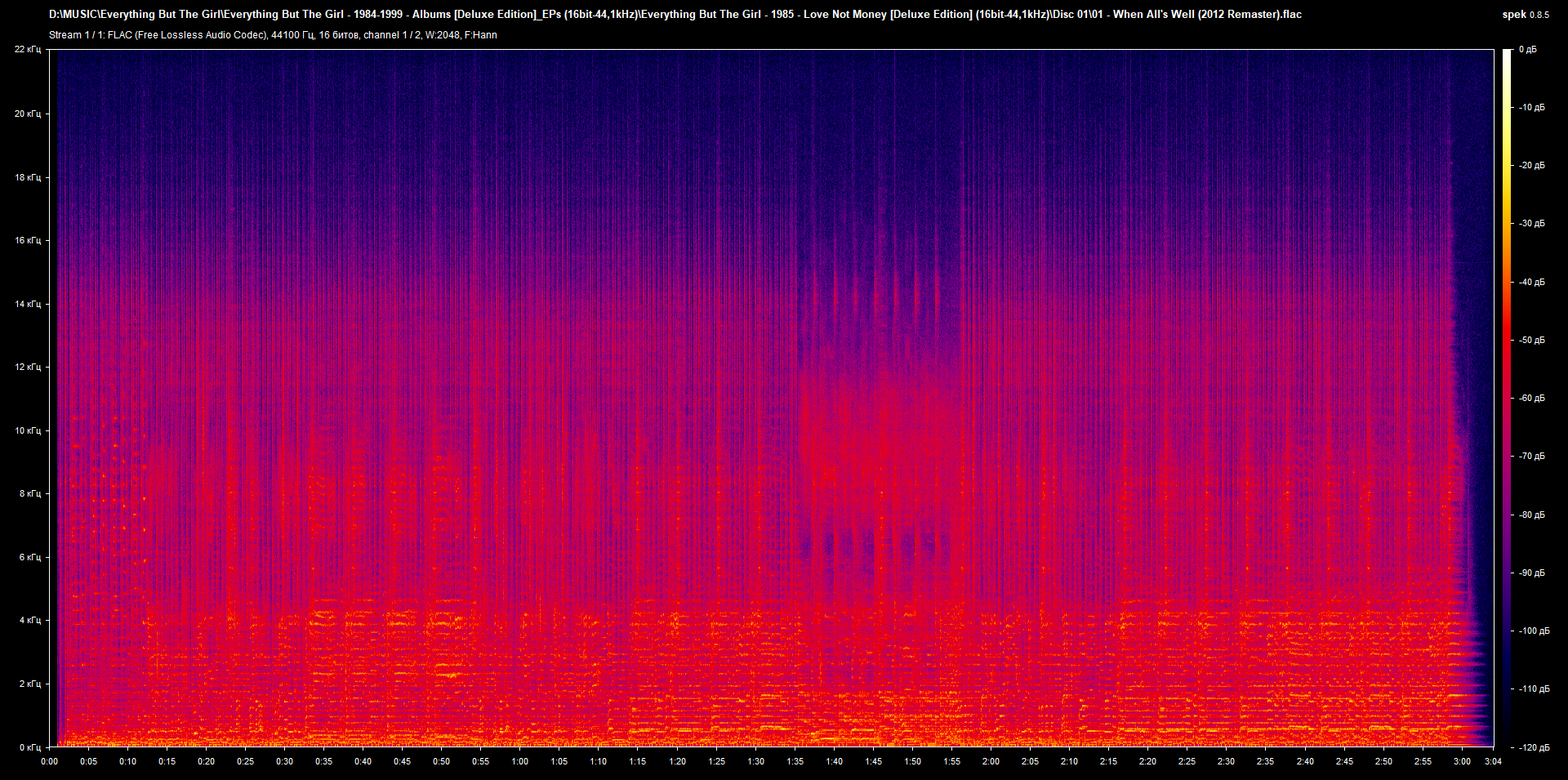The width and height of the screenshot is (1568, 780).
Task: Click the 'spek 0.8.5' version label
Action: click(1526, 15)
